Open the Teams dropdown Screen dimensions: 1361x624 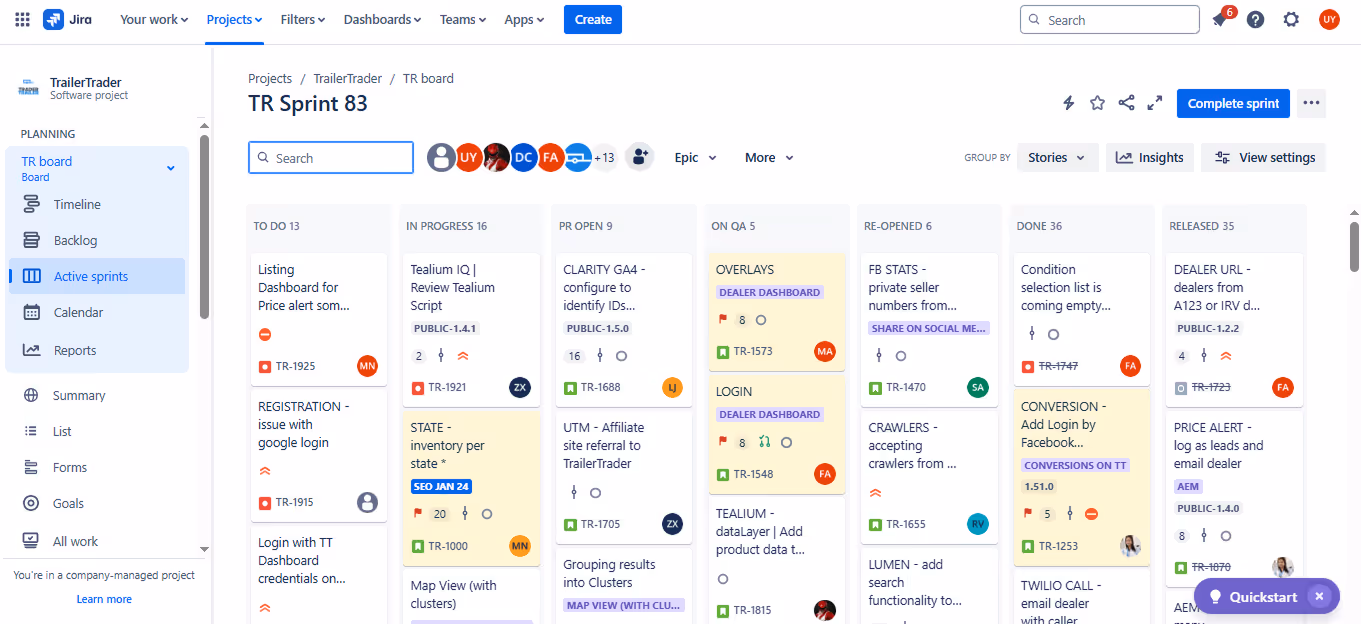(463, 19)
